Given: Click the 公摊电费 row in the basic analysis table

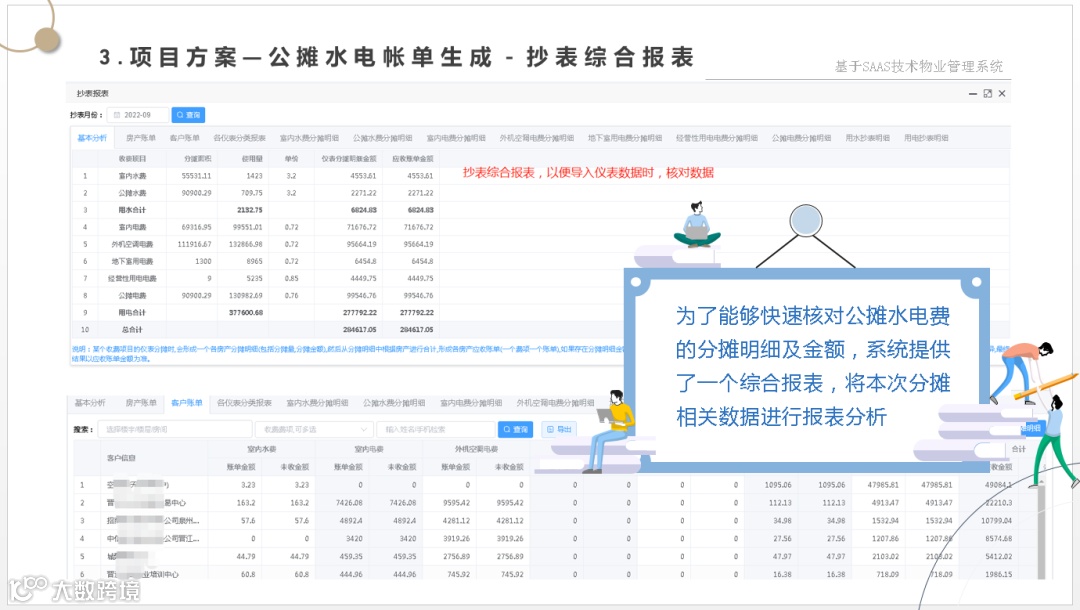Looking at the screenshot, I should [256, 295].
